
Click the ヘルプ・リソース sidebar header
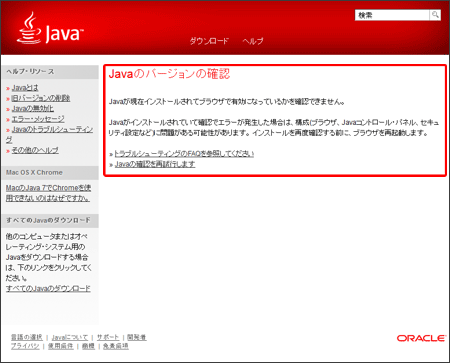click(50, 72)
